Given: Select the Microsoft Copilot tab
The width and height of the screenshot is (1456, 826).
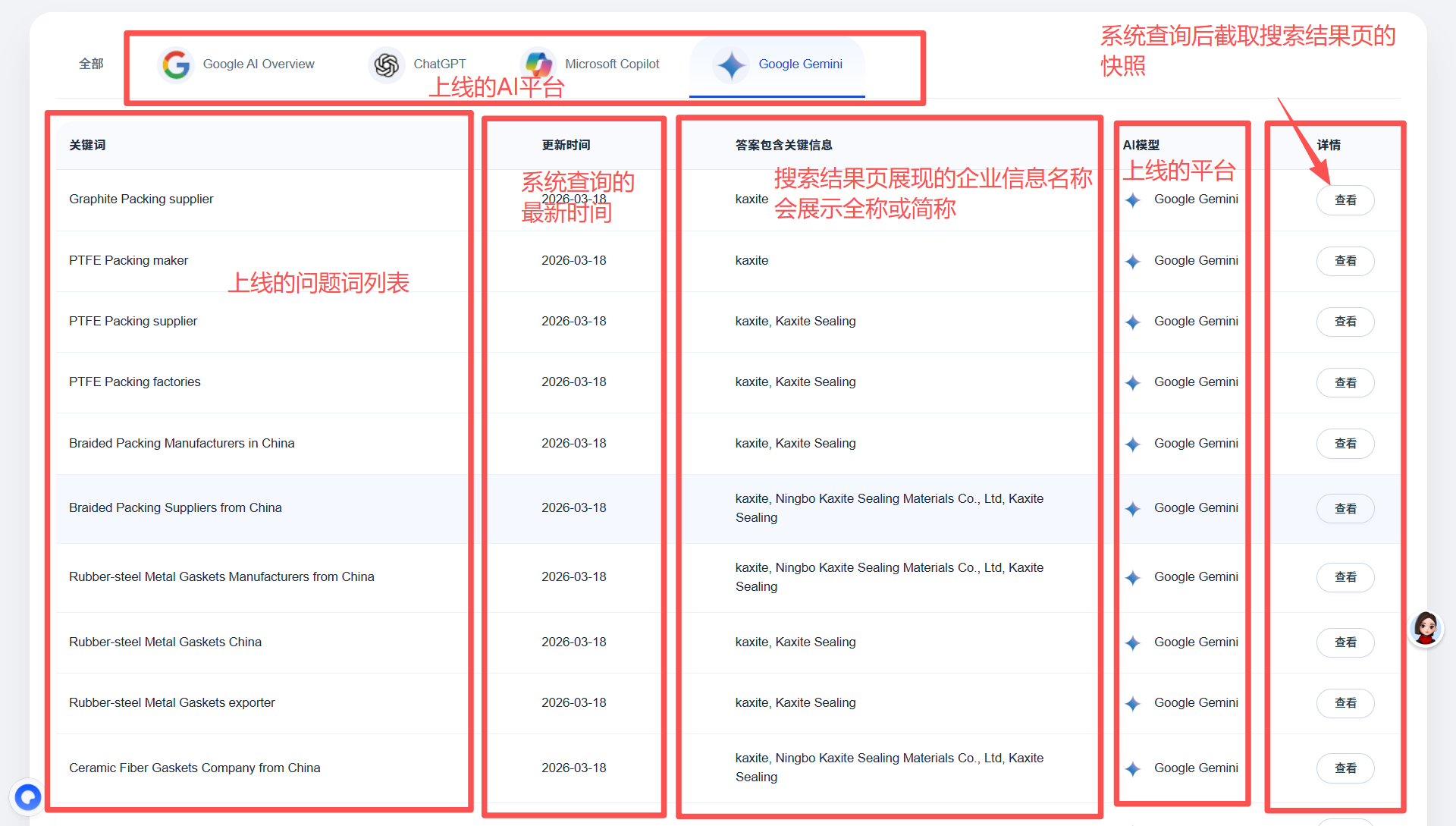Looking at the screenshot, I should (x=611, y=64).
